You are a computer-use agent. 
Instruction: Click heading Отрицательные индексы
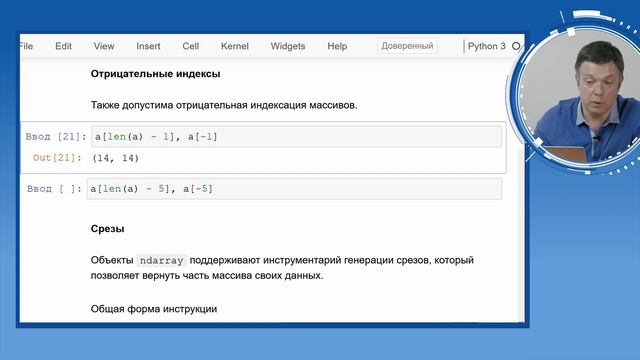click(x=156, y=74)
